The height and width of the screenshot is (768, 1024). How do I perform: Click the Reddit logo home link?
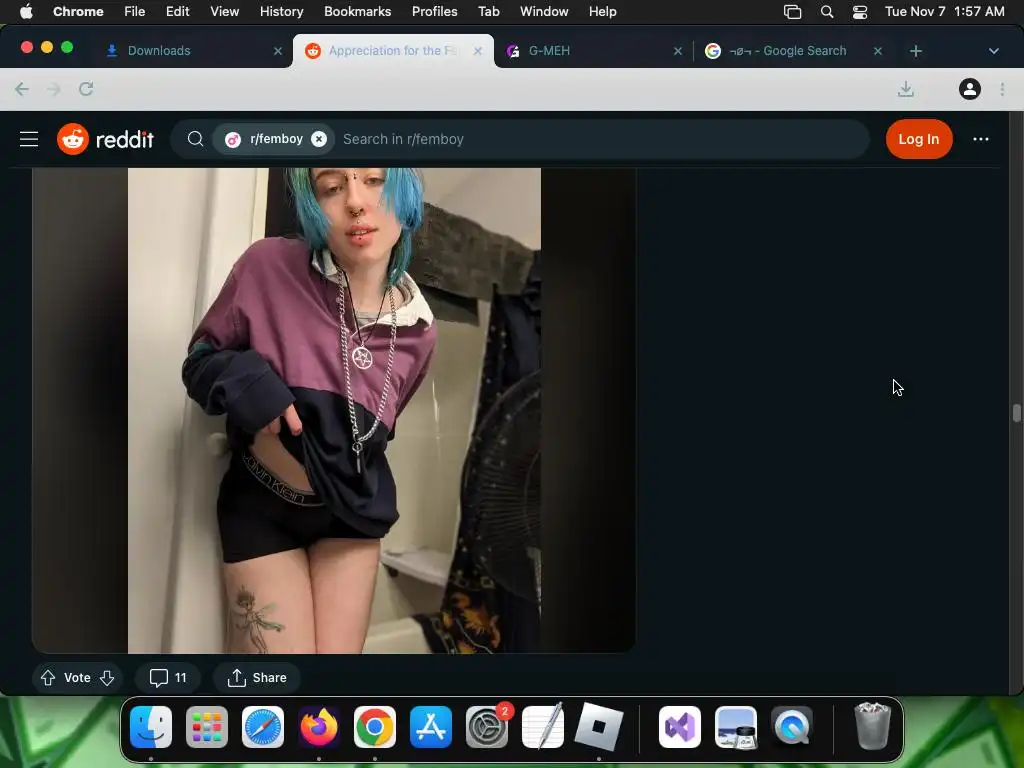pos(105,139)
